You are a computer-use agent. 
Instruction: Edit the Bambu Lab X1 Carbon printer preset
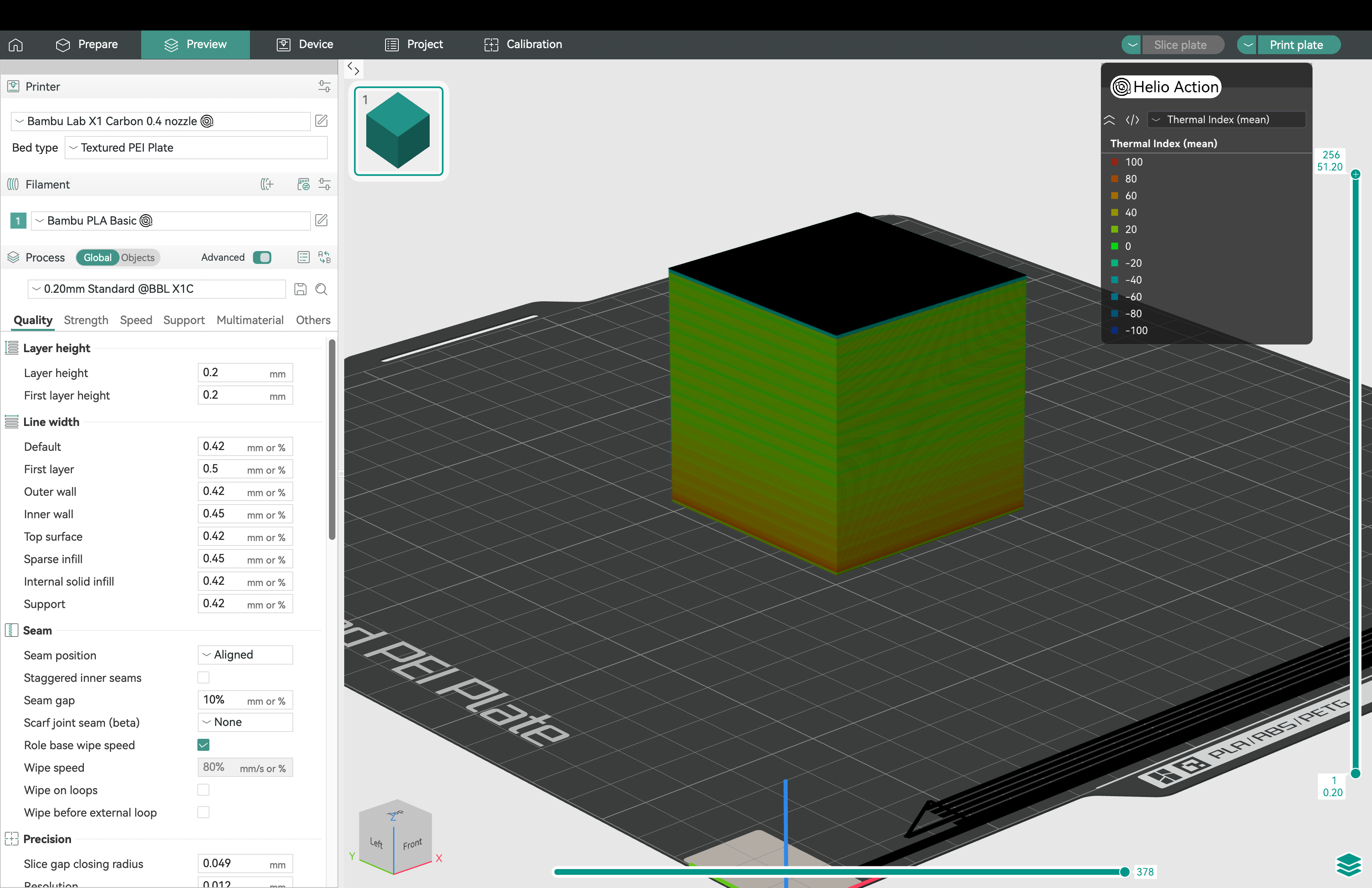tap(321, 121)
